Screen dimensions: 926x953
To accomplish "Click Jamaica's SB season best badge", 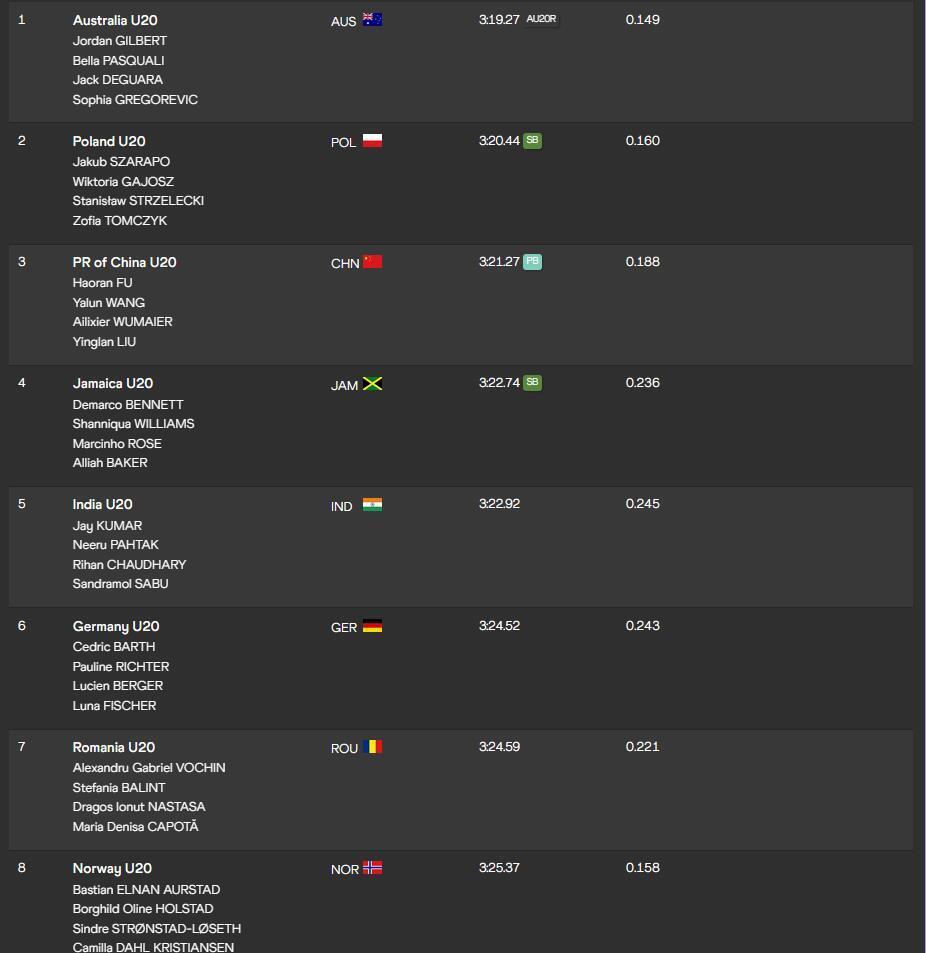I will 532,382.
